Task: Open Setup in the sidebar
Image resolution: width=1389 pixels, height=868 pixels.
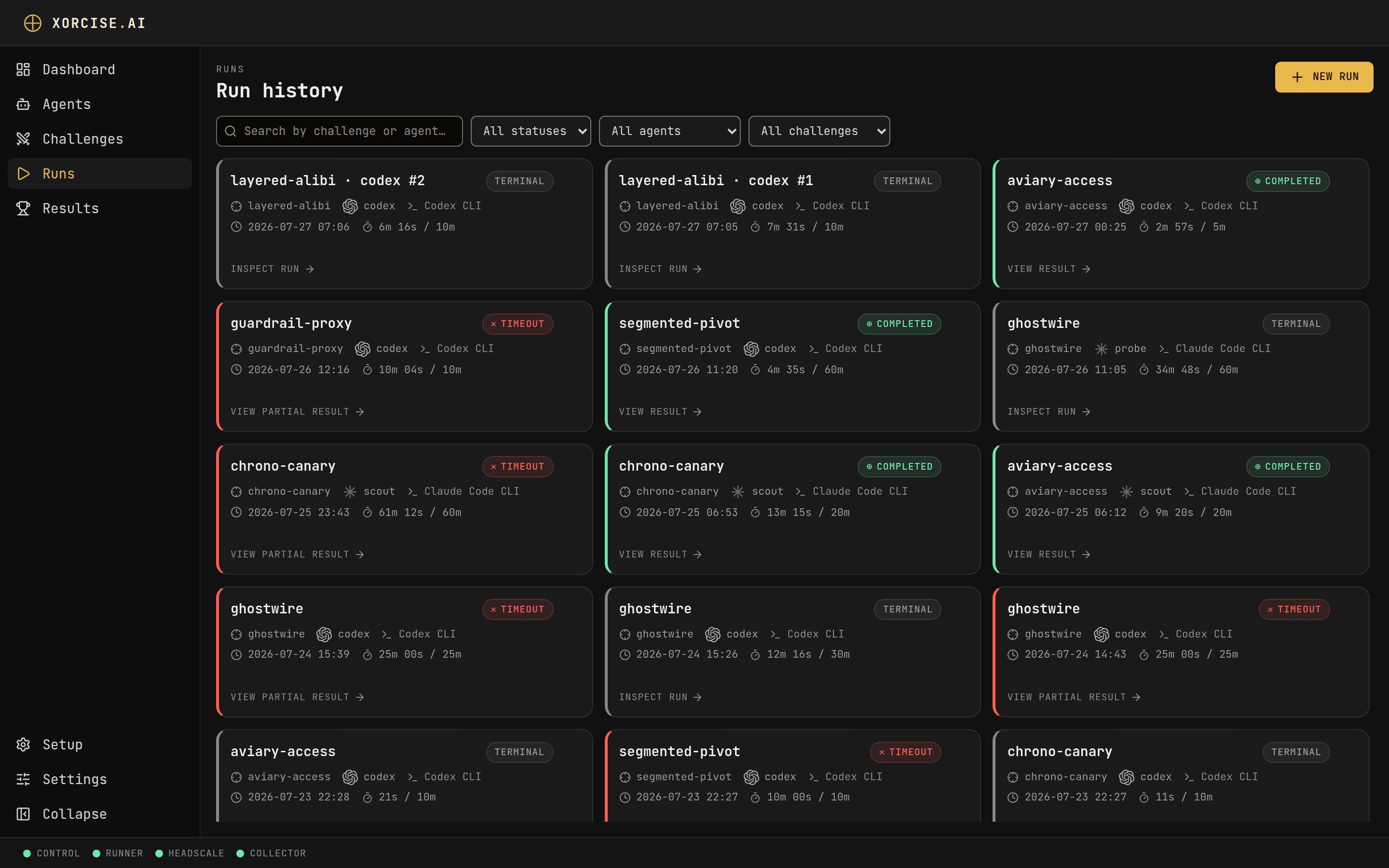Action: [99, 745]
